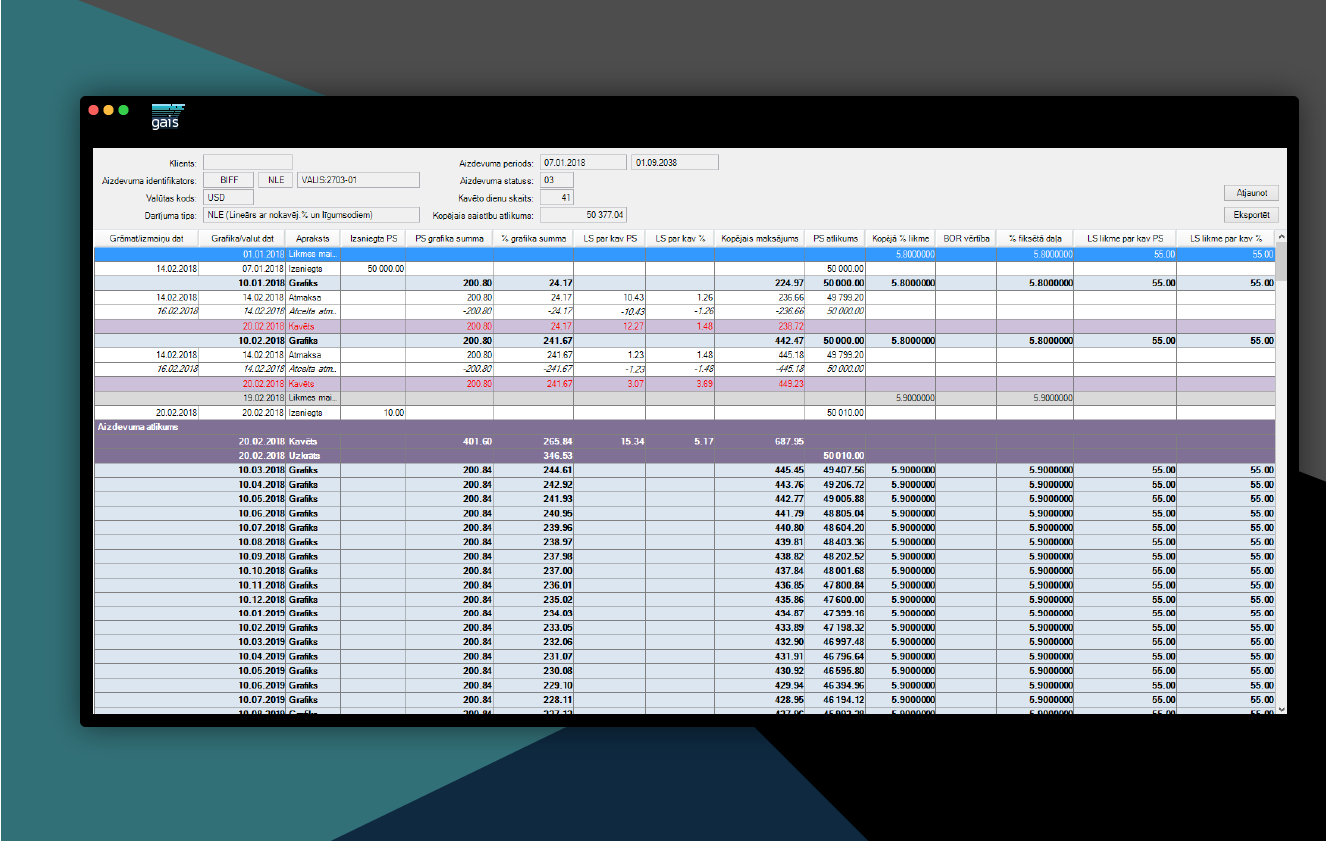Image resolution: width=1326 pixels, height=841 pixels.
Task: Click the % fiksētā daļa column header
Action: (x=1035, y=239)
